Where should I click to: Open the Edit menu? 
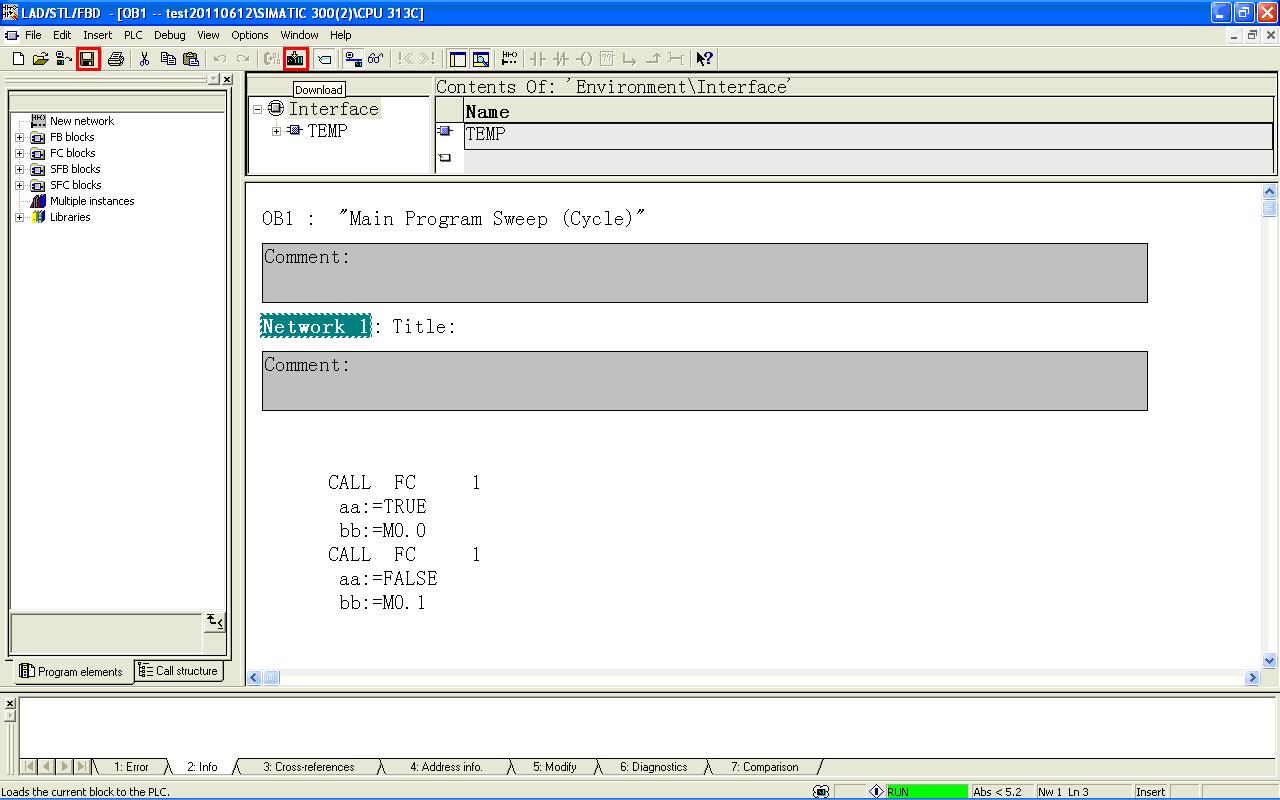point(62,35)
